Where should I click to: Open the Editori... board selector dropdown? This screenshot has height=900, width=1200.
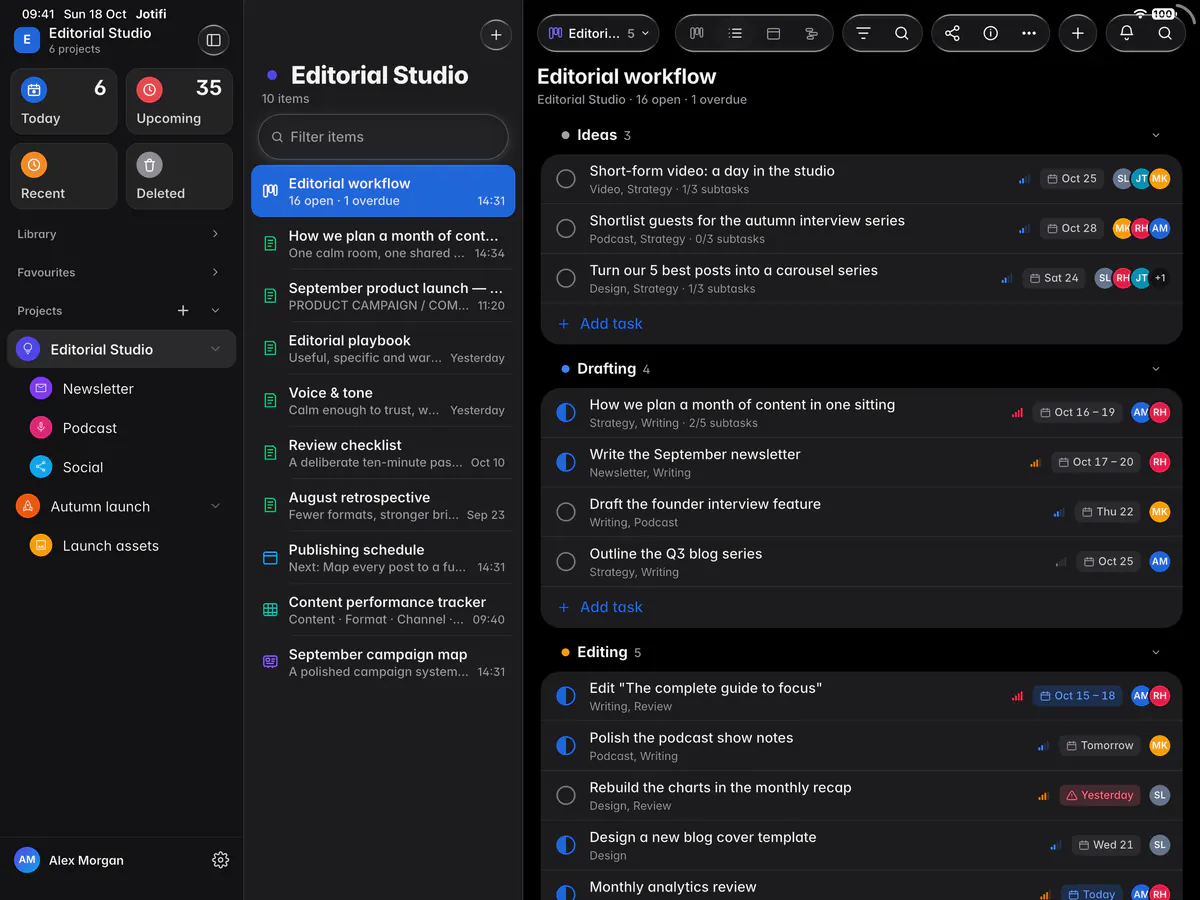tap(598, 33)
